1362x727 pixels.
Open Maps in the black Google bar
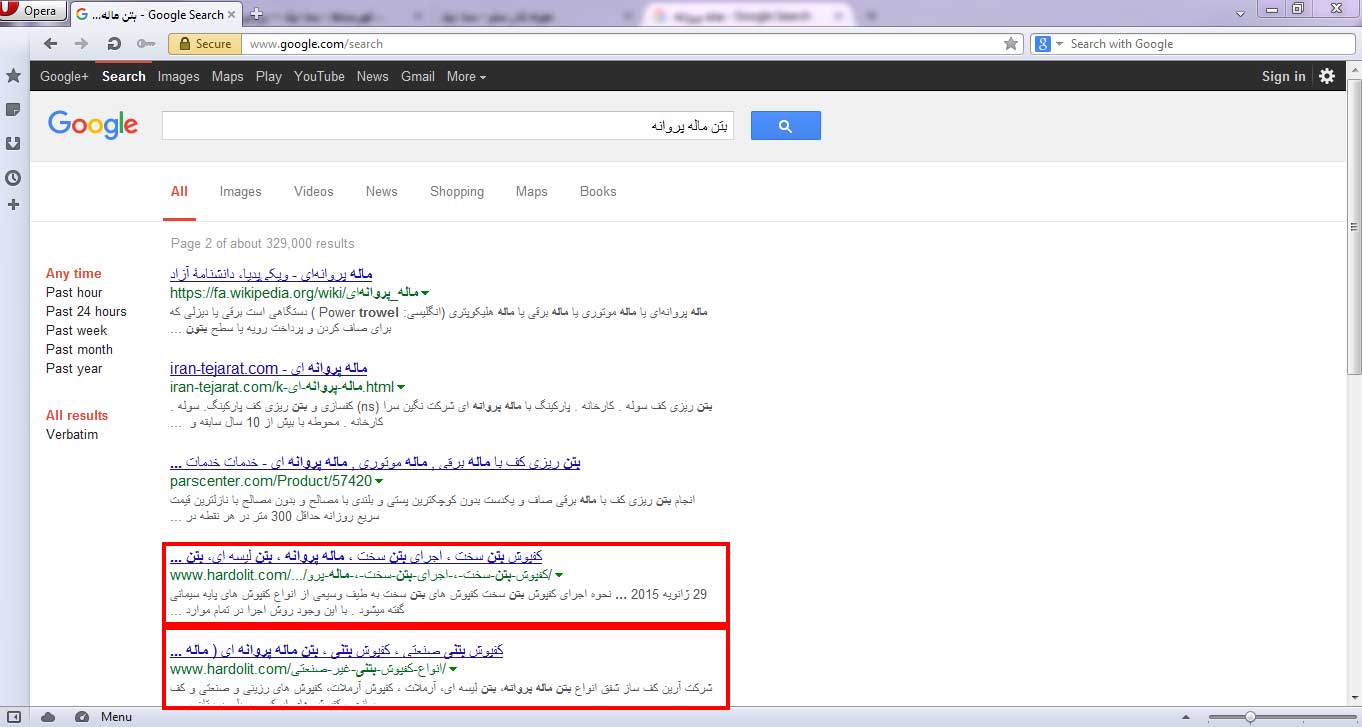pos(227,76)
